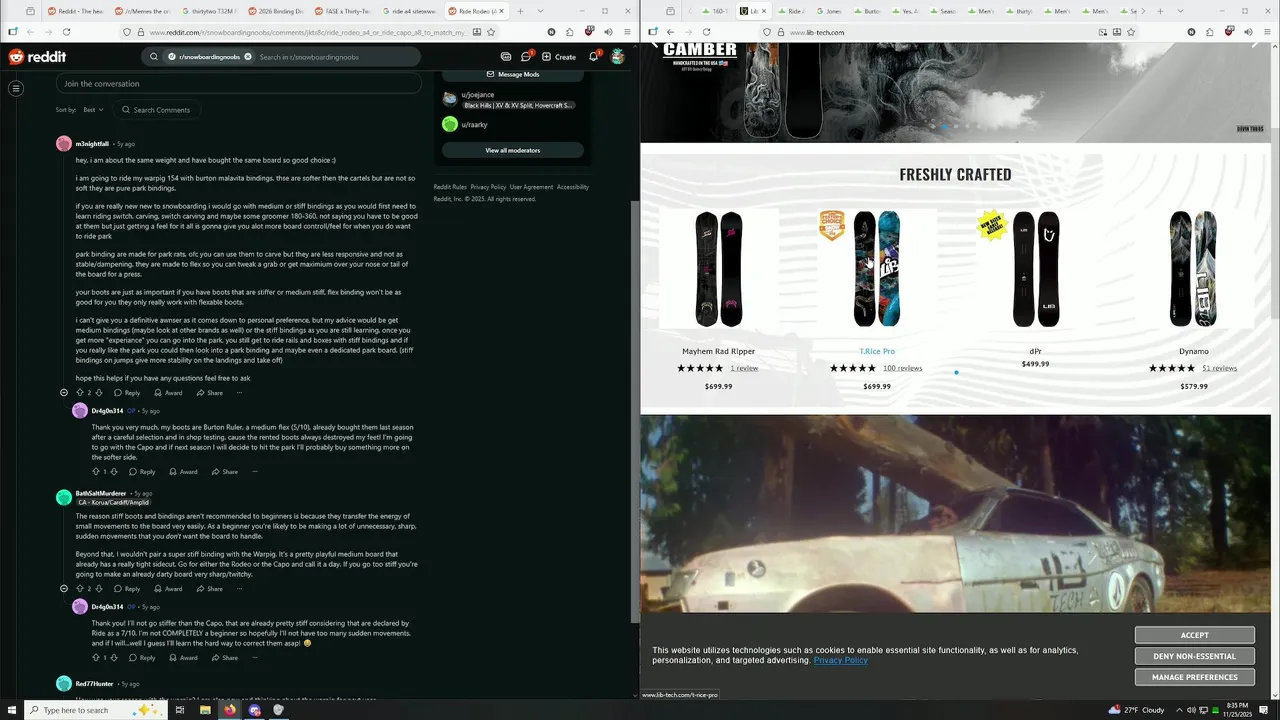Bookmark lib-tech.com with the star icon
Viewport: 1280px width, 720px height.
coord(1131,32)
